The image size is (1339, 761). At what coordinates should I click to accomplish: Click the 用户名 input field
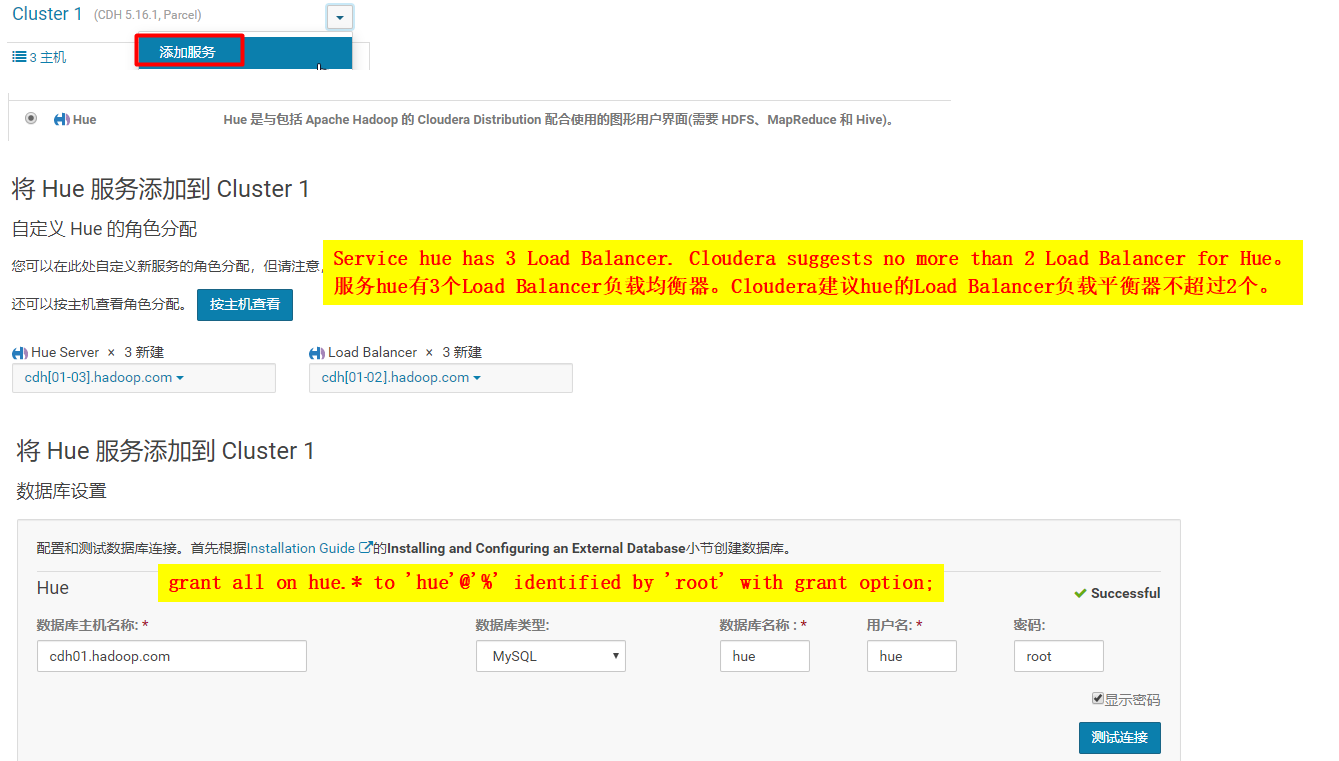[x=911, y=657]
